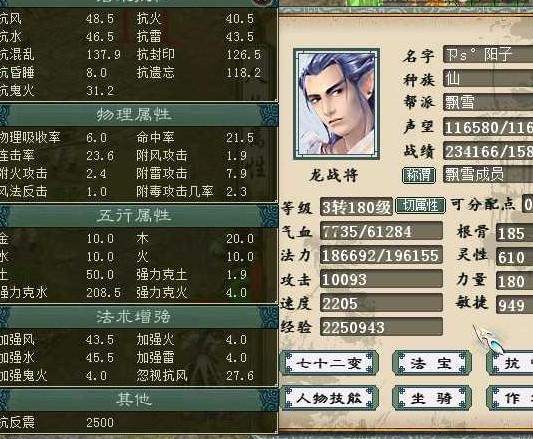The image size is (533, 439).
Task: Select the 物理属性 section header
Action: [x=134, y=115]
